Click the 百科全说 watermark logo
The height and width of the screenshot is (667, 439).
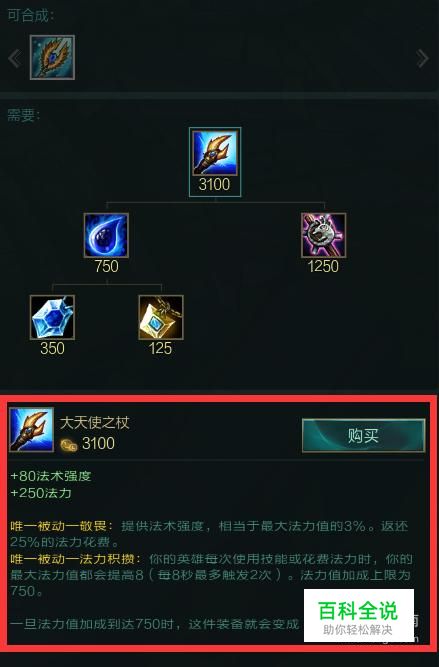pos(359,616)
